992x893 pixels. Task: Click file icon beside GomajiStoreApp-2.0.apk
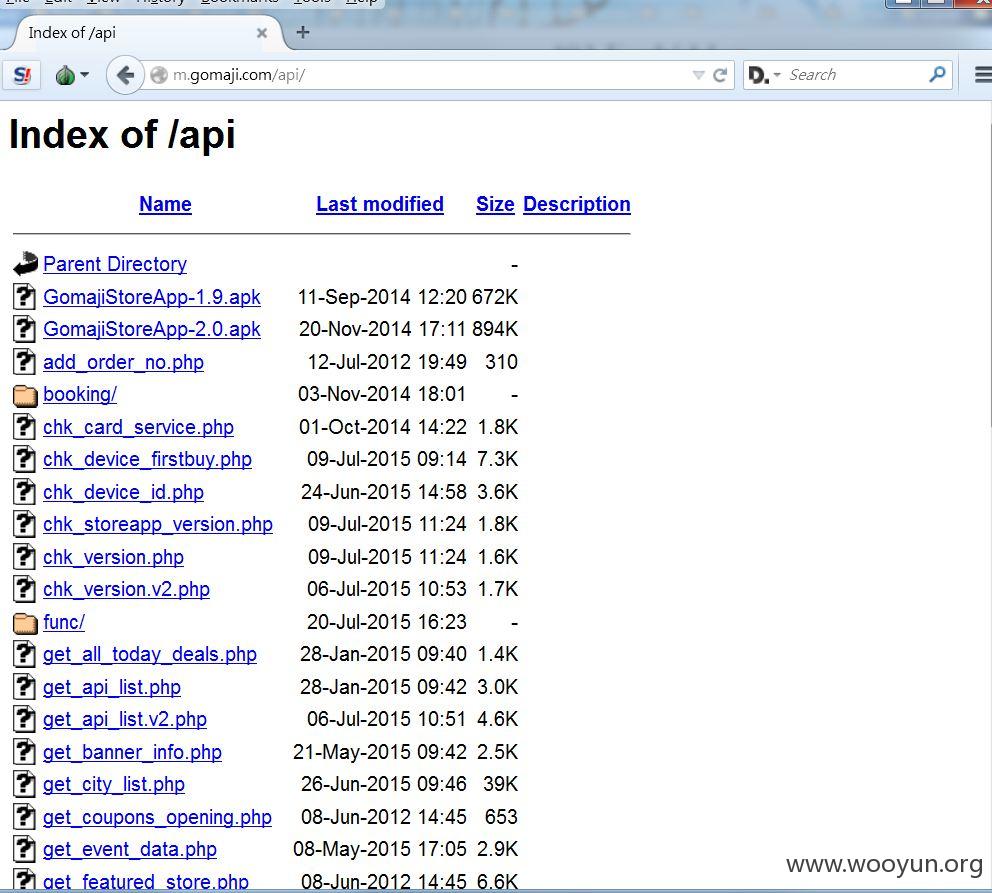pyautogui.click(x=25, y=329)
